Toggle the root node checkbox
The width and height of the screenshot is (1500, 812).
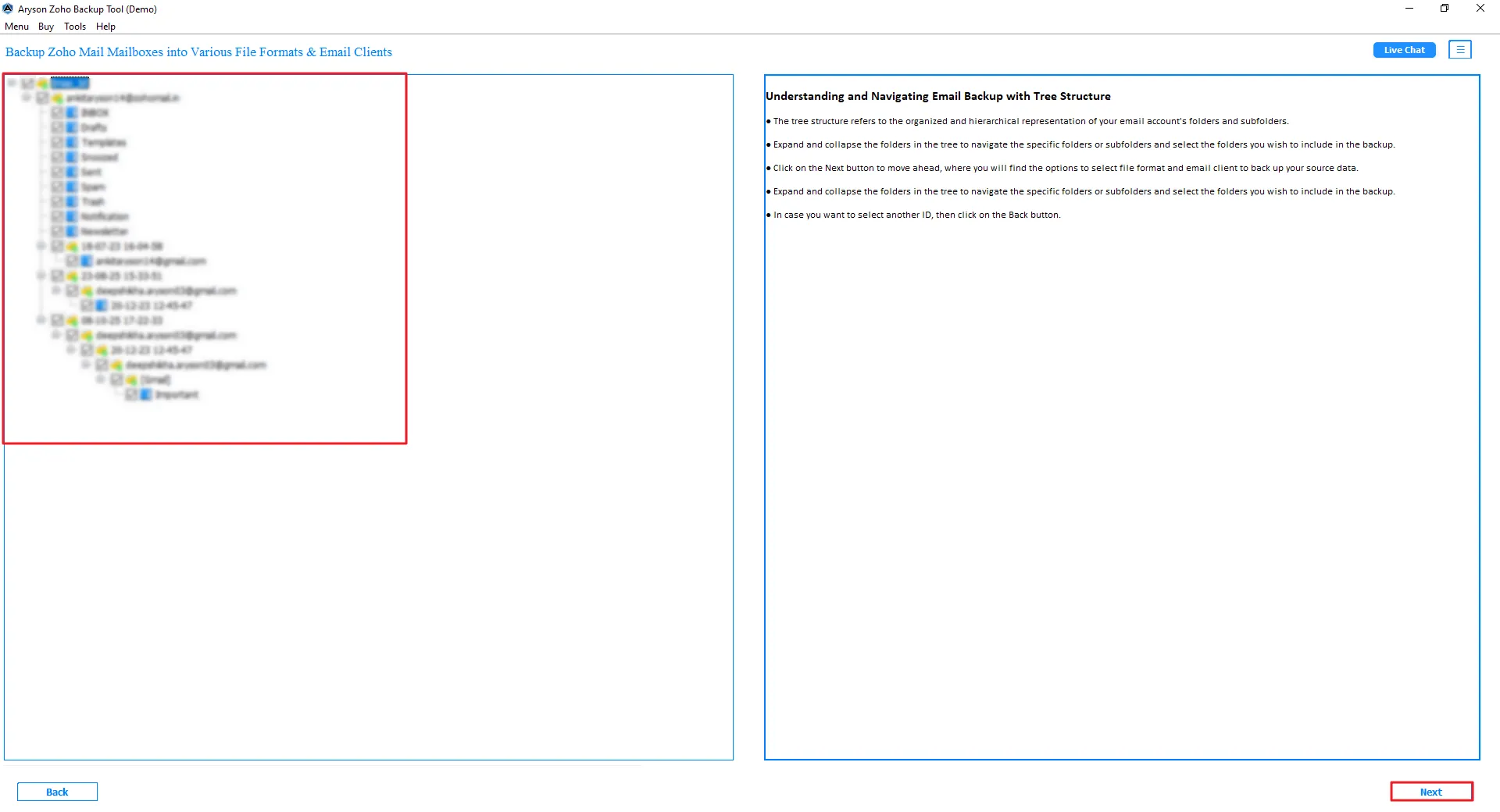[x=28, y=83]
